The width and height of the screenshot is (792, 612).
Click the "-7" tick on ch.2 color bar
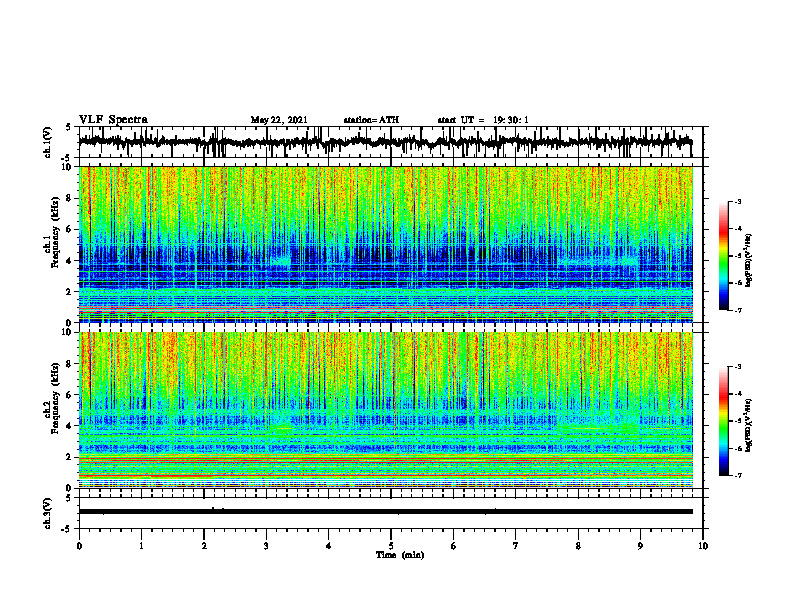pos(738,475)
